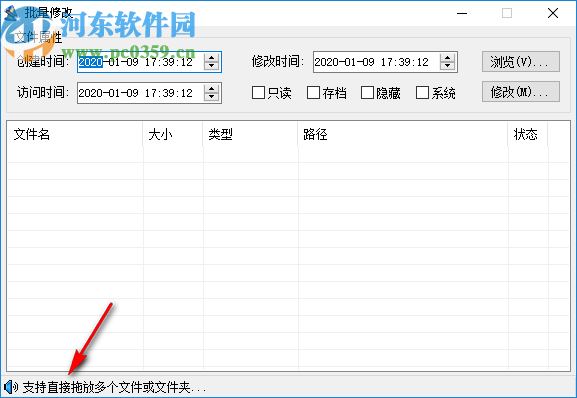577x398 pixels.
Task: Increase 创建时间 with the up spinner arrow
Action: point(212,57)
